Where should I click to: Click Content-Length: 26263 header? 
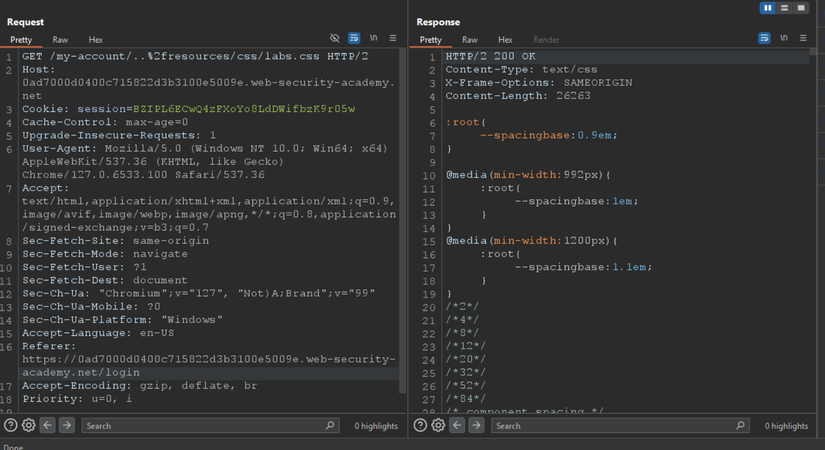518,96
